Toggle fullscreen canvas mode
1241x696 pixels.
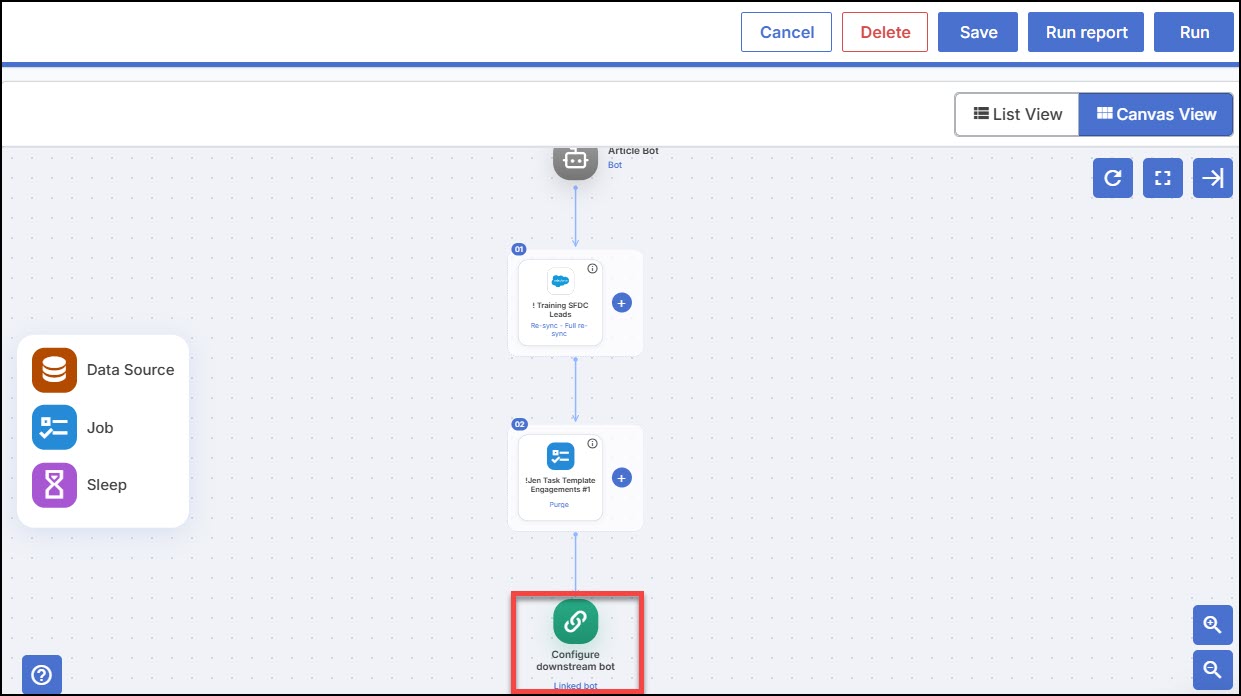pyautogui.click(x=1162, y=178)
